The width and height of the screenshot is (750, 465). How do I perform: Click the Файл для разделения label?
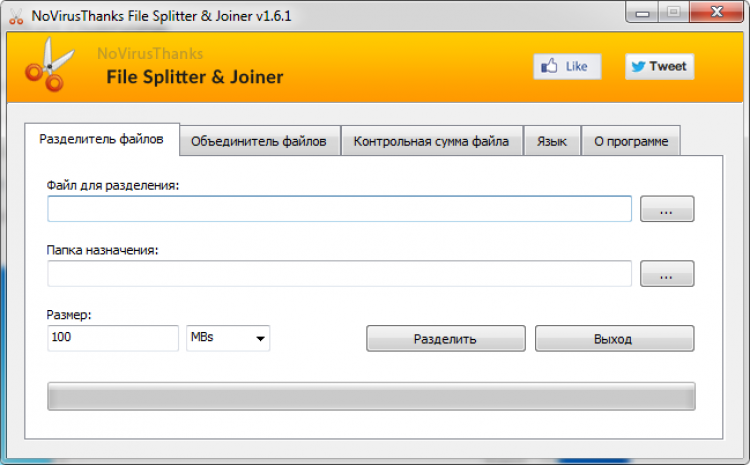click(x=113, y=186)
